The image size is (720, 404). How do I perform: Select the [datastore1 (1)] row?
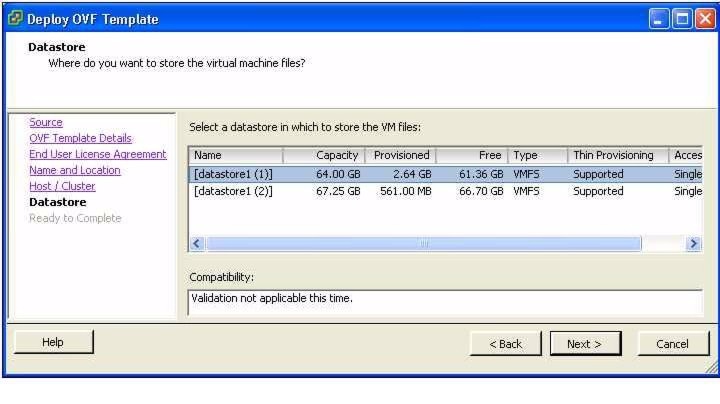[445, 174]
